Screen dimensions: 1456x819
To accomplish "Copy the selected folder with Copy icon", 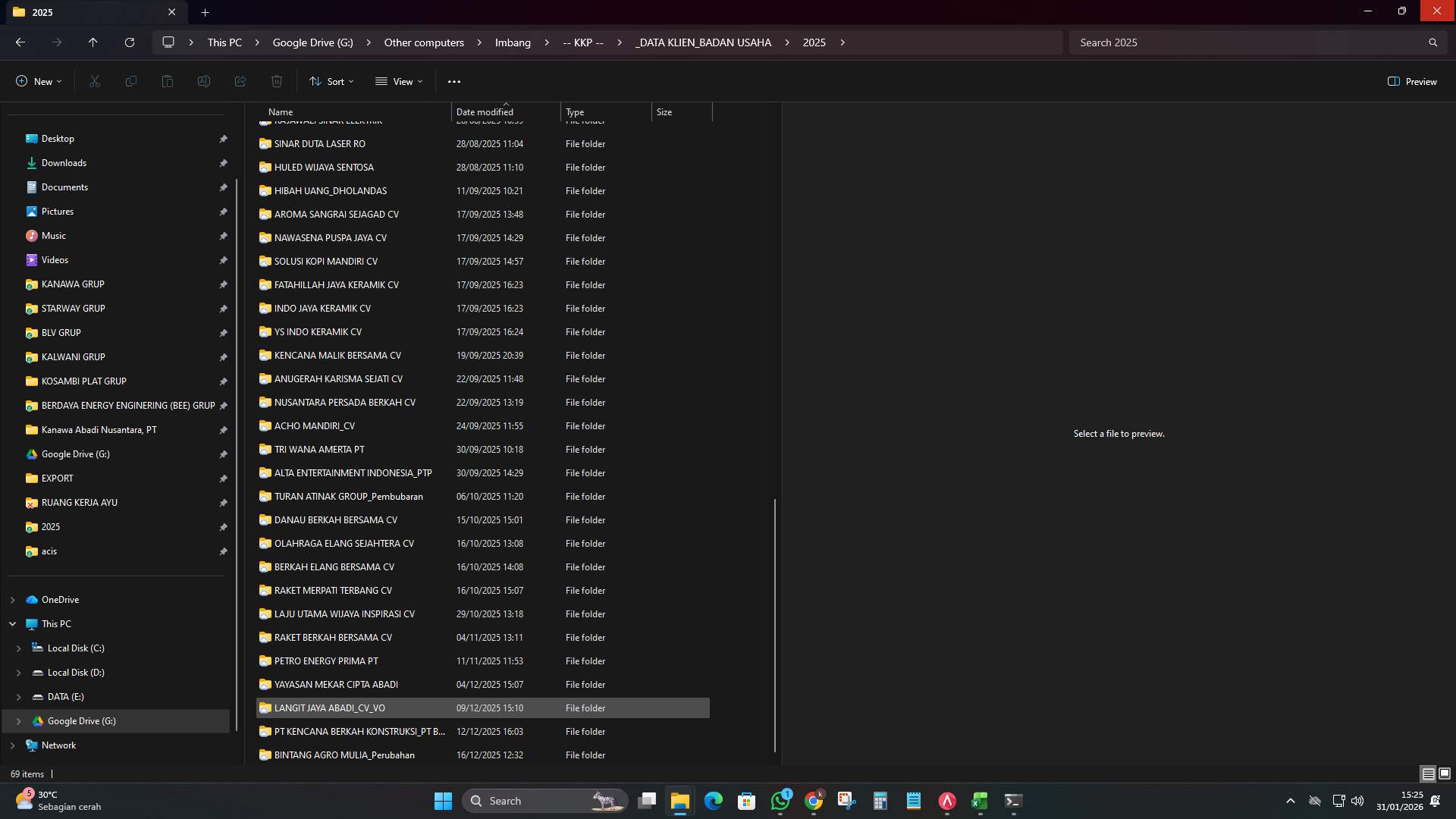I will tap(130, 81).
